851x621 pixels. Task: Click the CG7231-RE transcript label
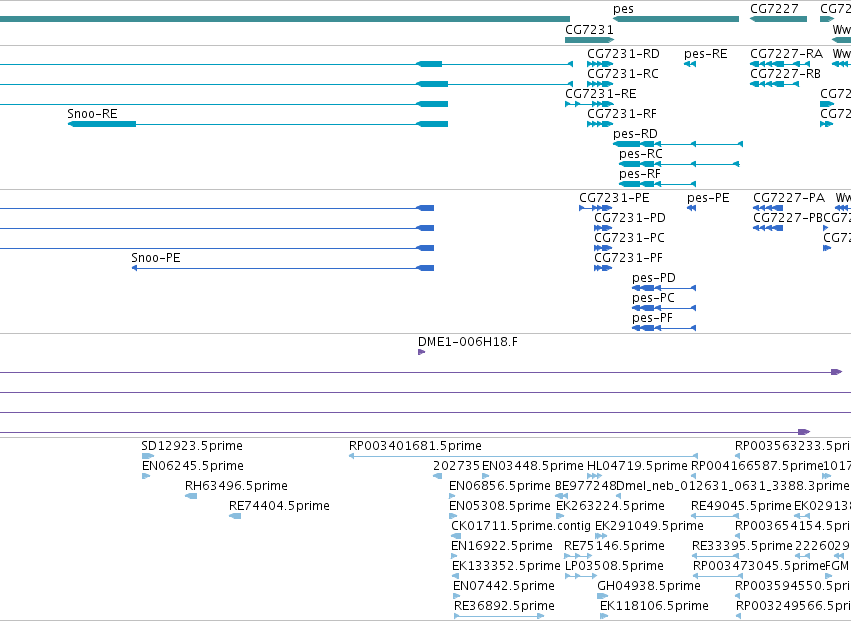[x=601, y=94]
